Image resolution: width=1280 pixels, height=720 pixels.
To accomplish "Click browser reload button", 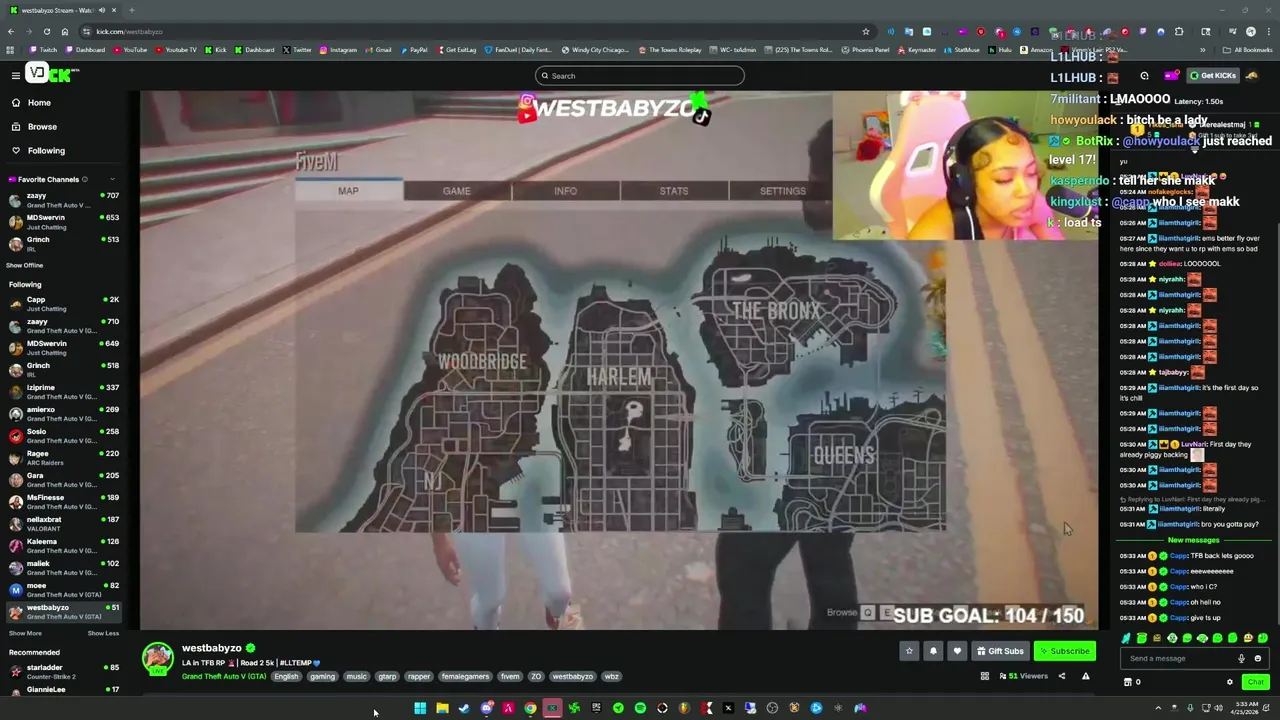I will point(47,31).
